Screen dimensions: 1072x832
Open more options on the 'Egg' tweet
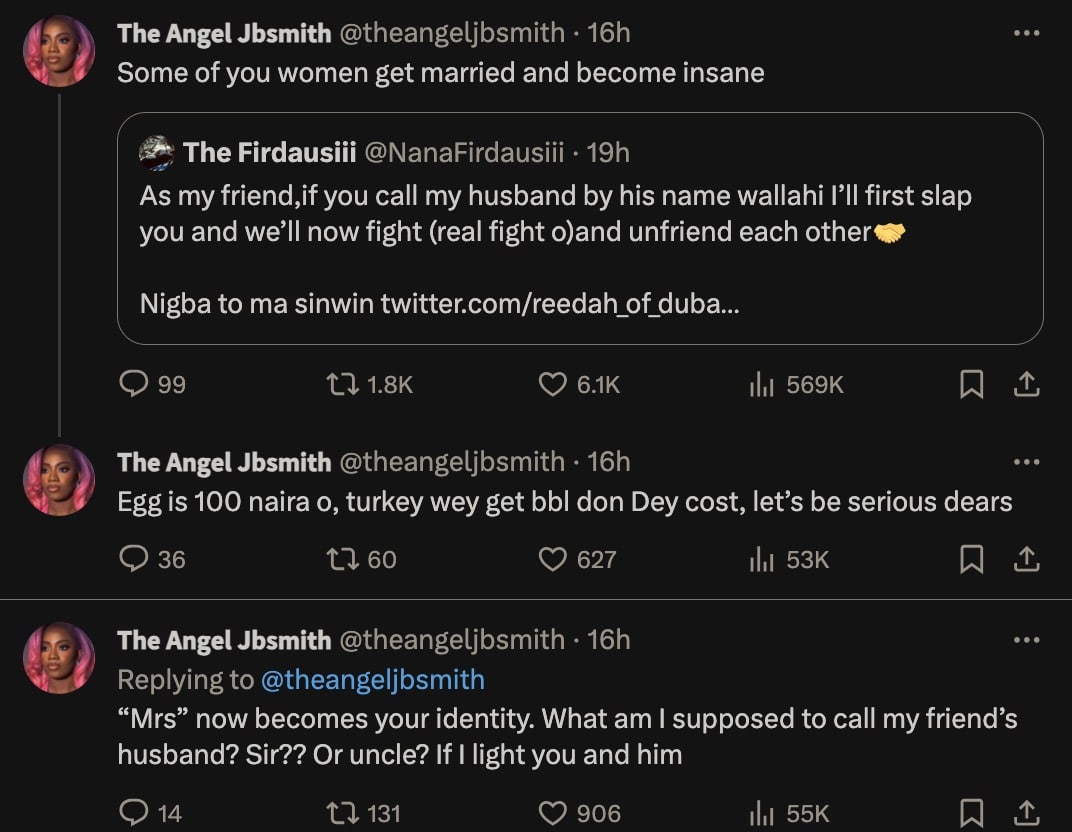[1027, 461]
